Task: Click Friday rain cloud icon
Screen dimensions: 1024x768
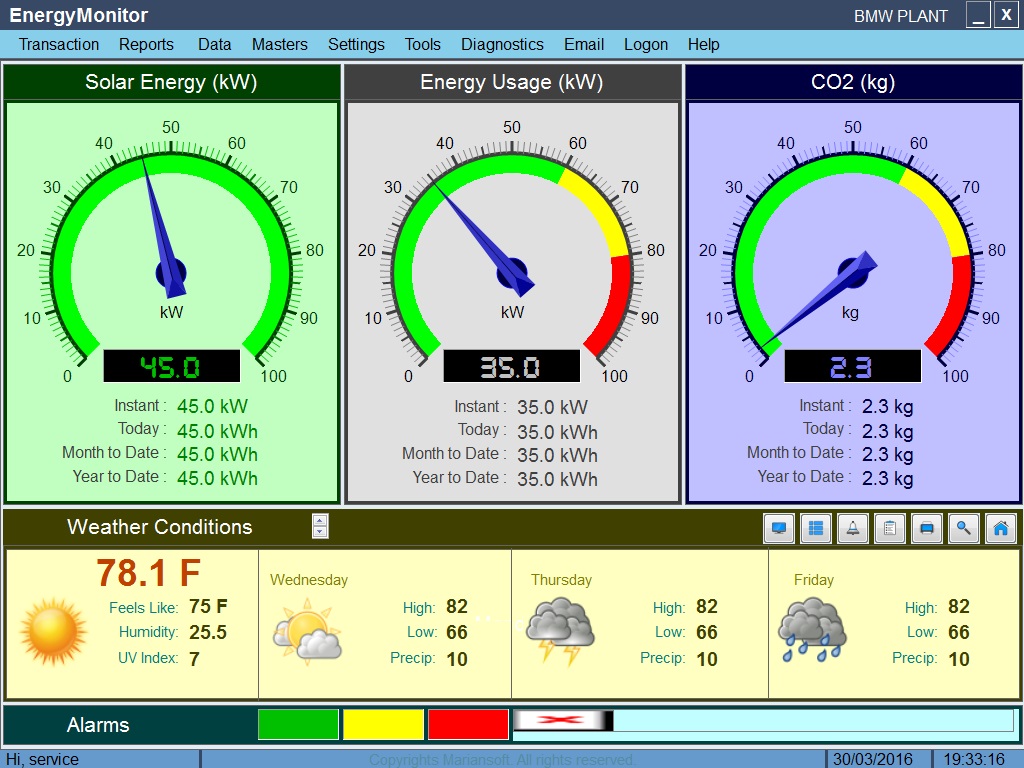Action: [812, 632]
